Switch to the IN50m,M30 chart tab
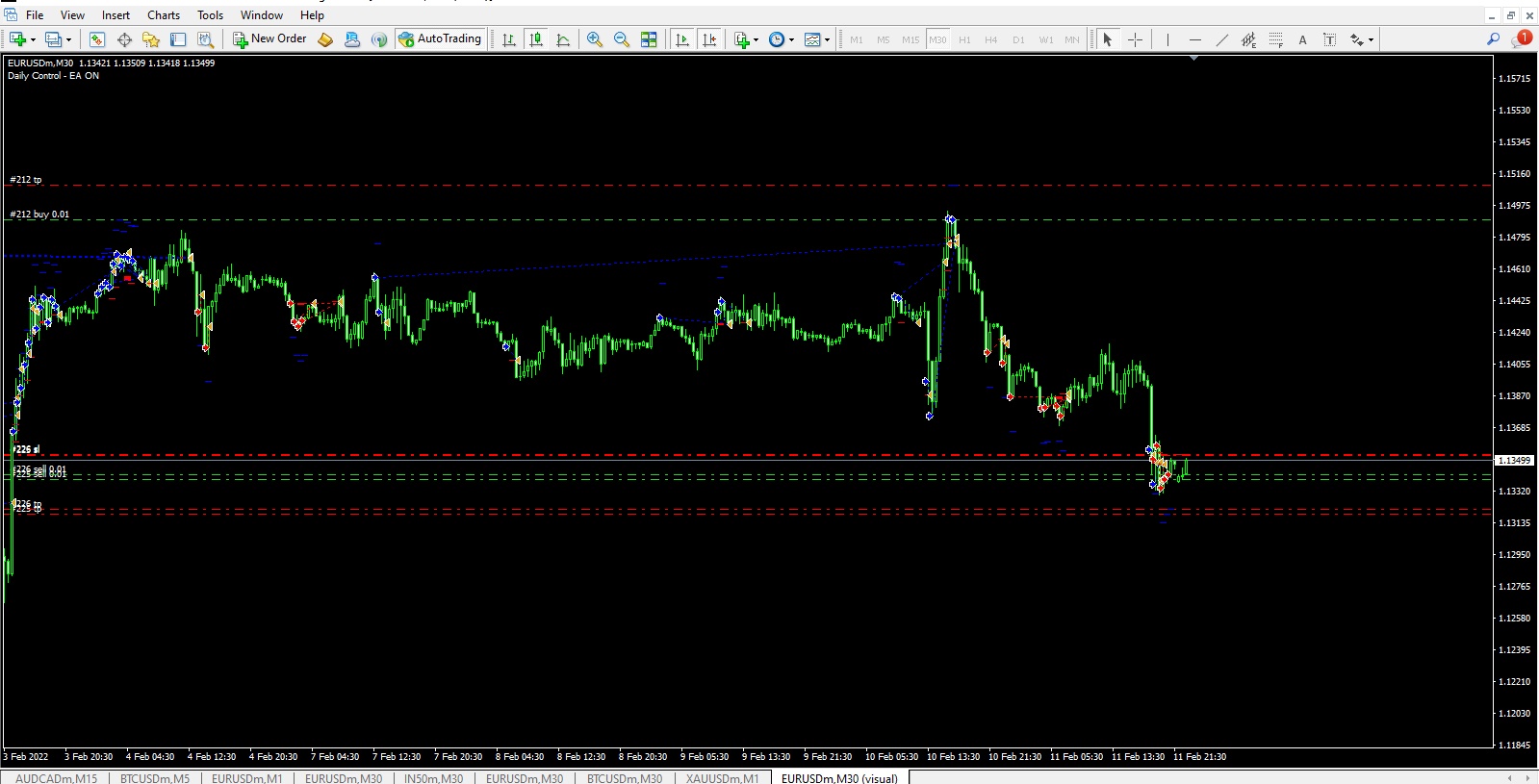 433,778
